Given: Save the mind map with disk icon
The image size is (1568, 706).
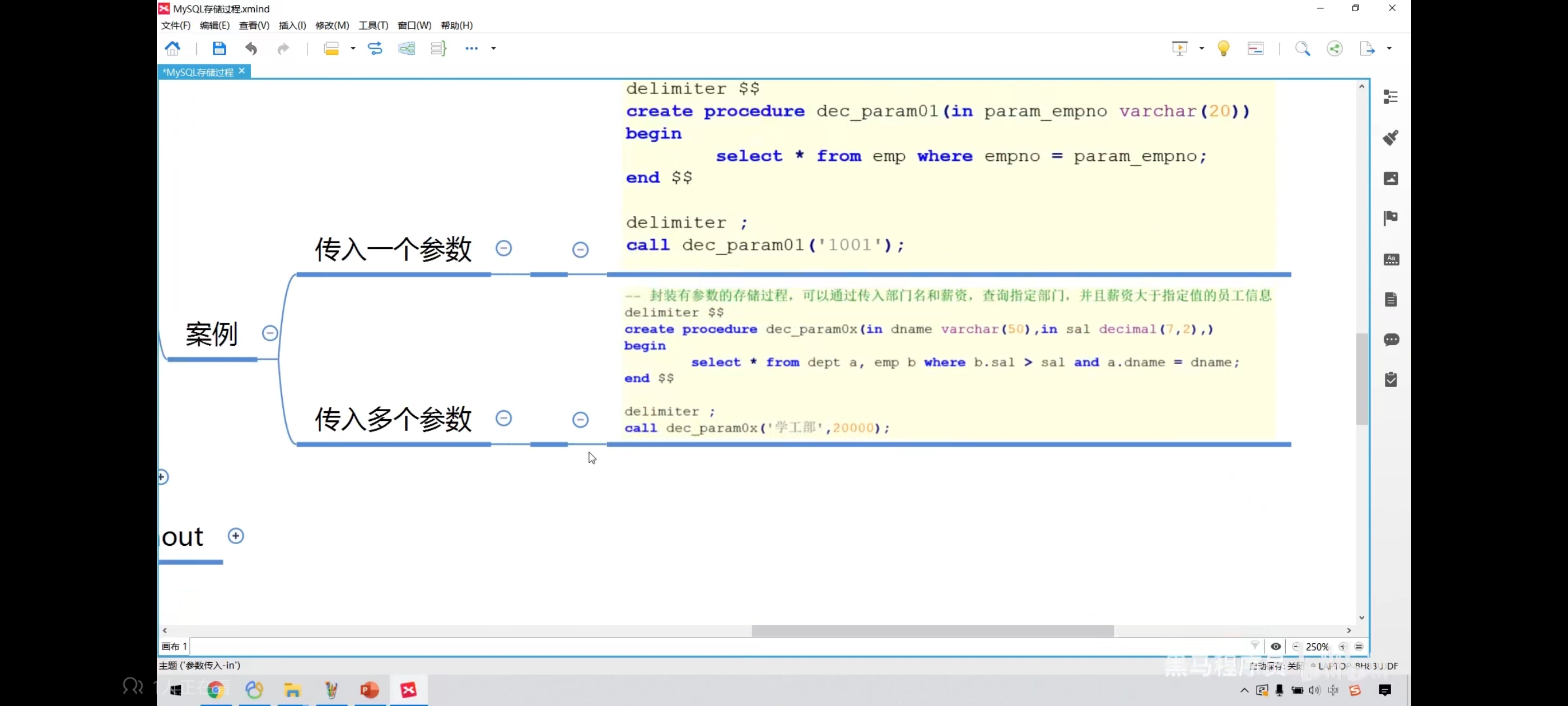Looking at the screenshot, I should [219, 48].
